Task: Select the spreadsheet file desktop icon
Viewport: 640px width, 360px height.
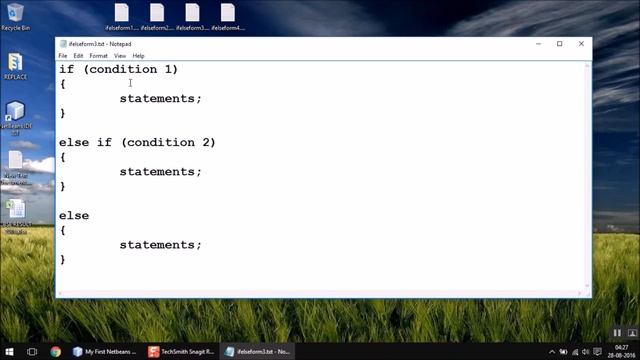Action: tap(16, 216)
